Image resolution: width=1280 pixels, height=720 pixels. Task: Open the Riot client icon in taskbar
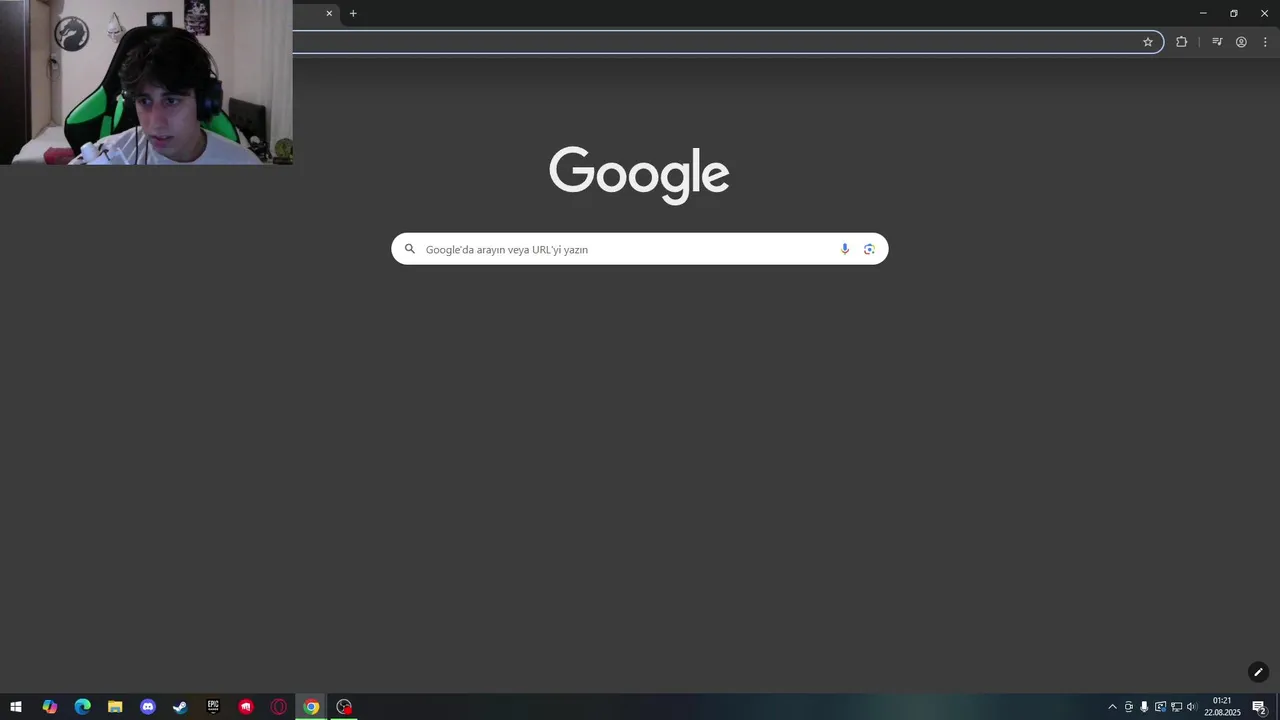coord(246,707)
